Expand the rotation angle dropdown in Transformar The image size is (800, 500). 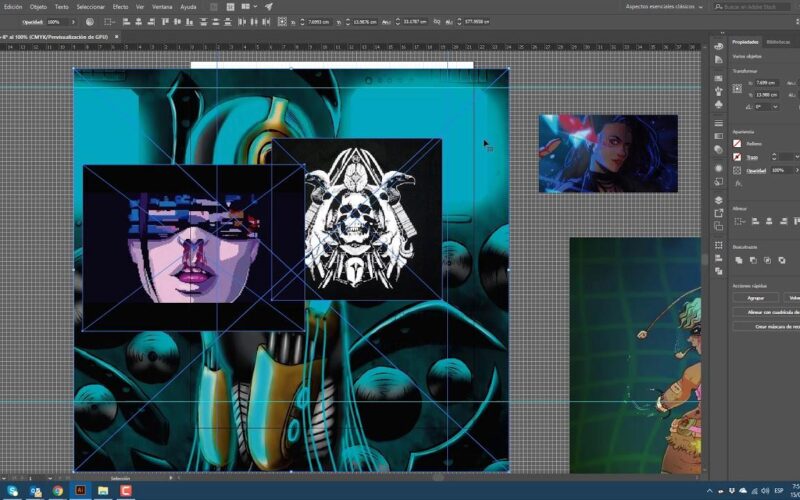point(775,107)
